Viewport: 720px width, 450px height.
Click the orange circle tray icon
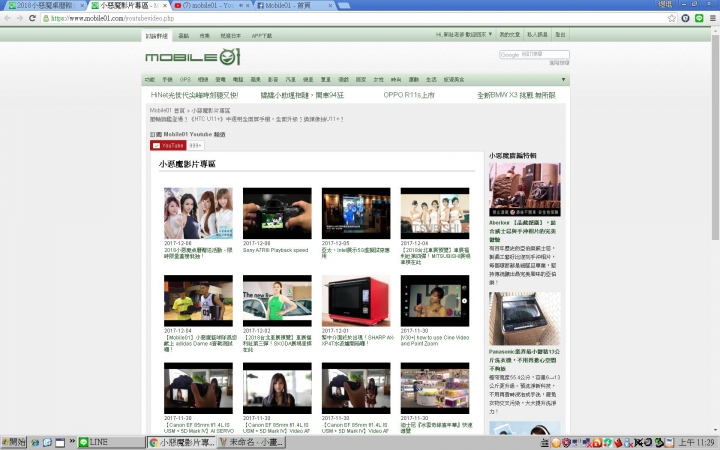556,443
